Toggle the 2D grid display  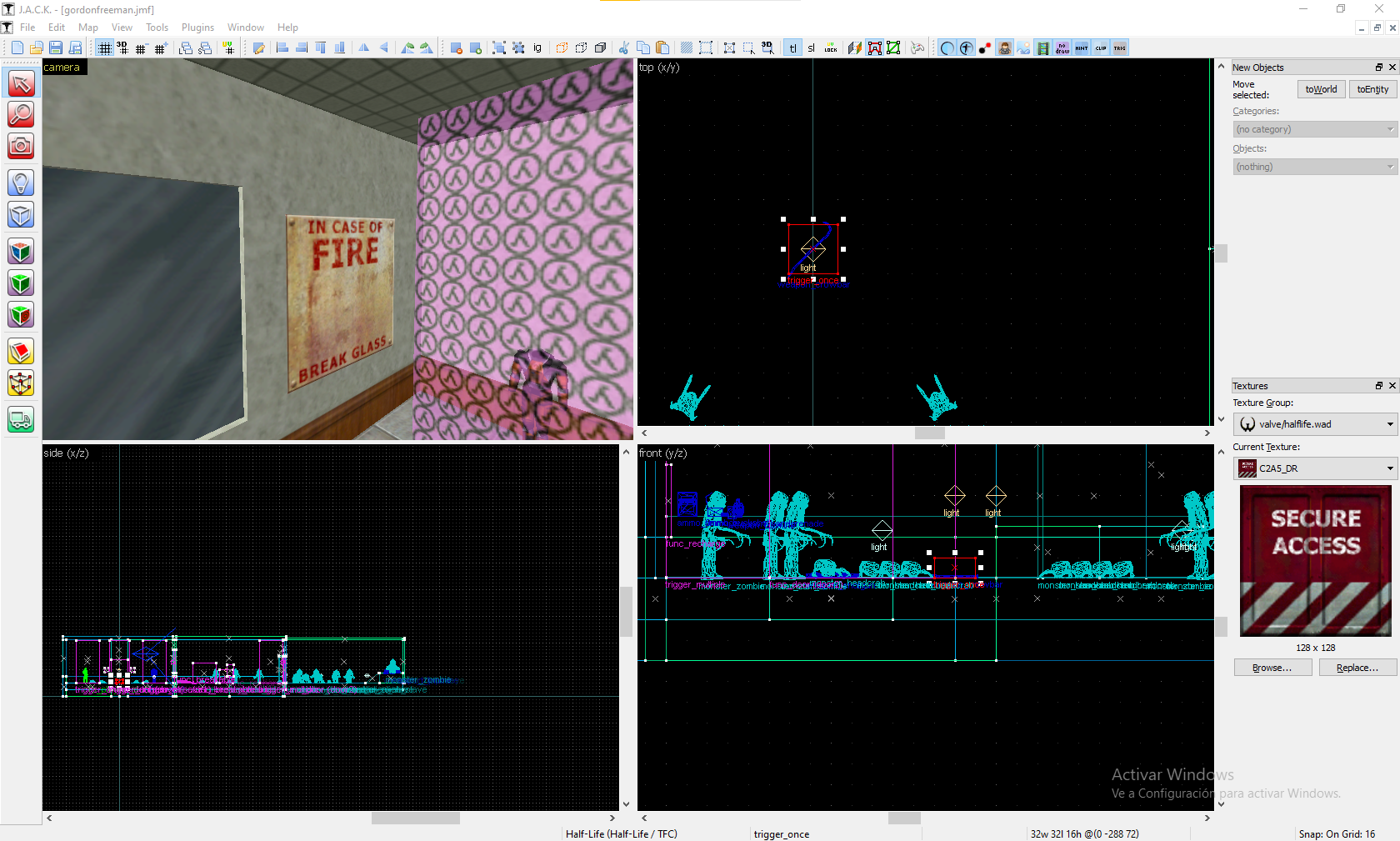[104, 48]
